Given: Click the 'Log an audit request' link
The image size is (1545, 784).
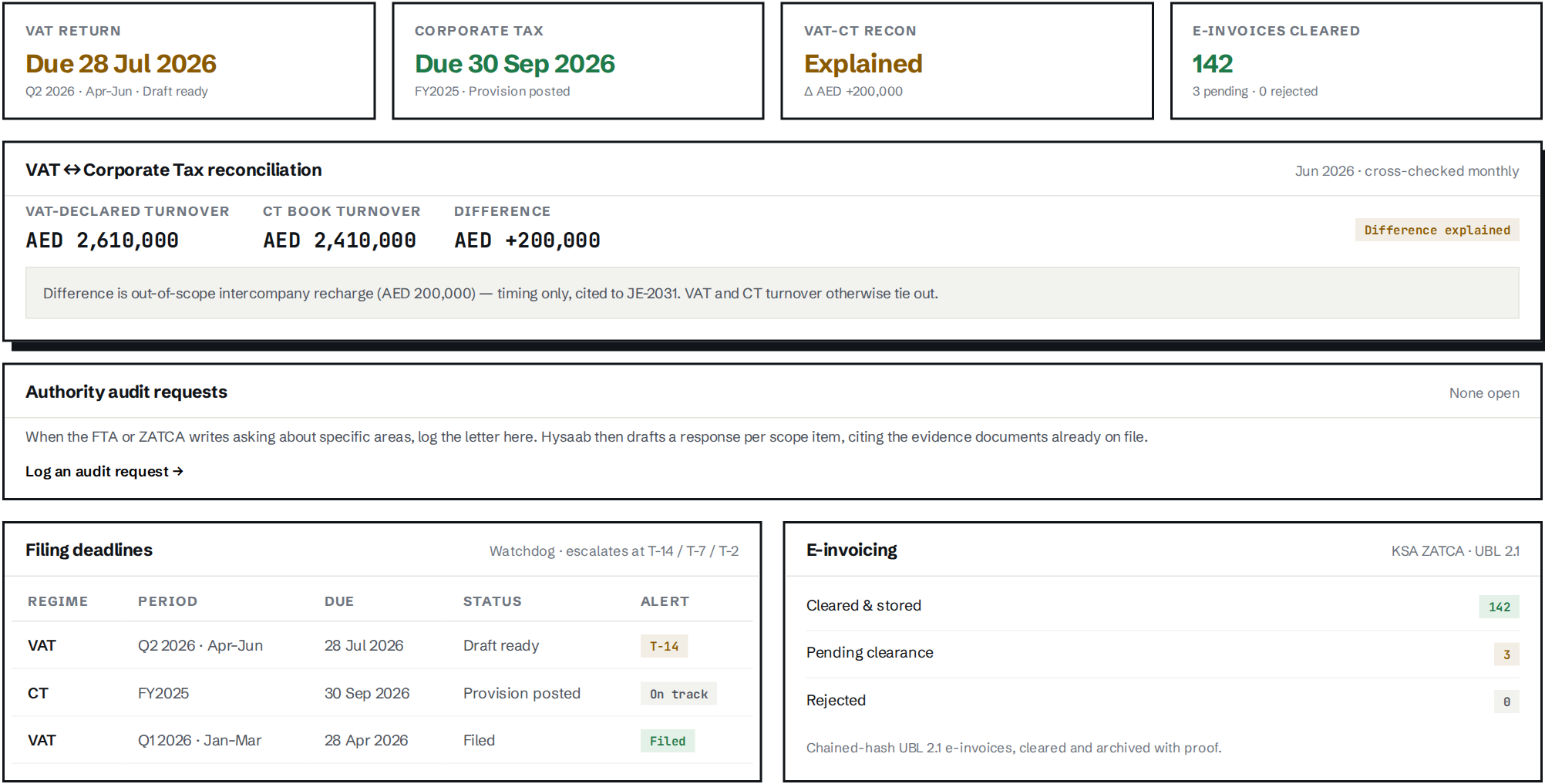Looking at the screenshot, I should click(104, 471).
